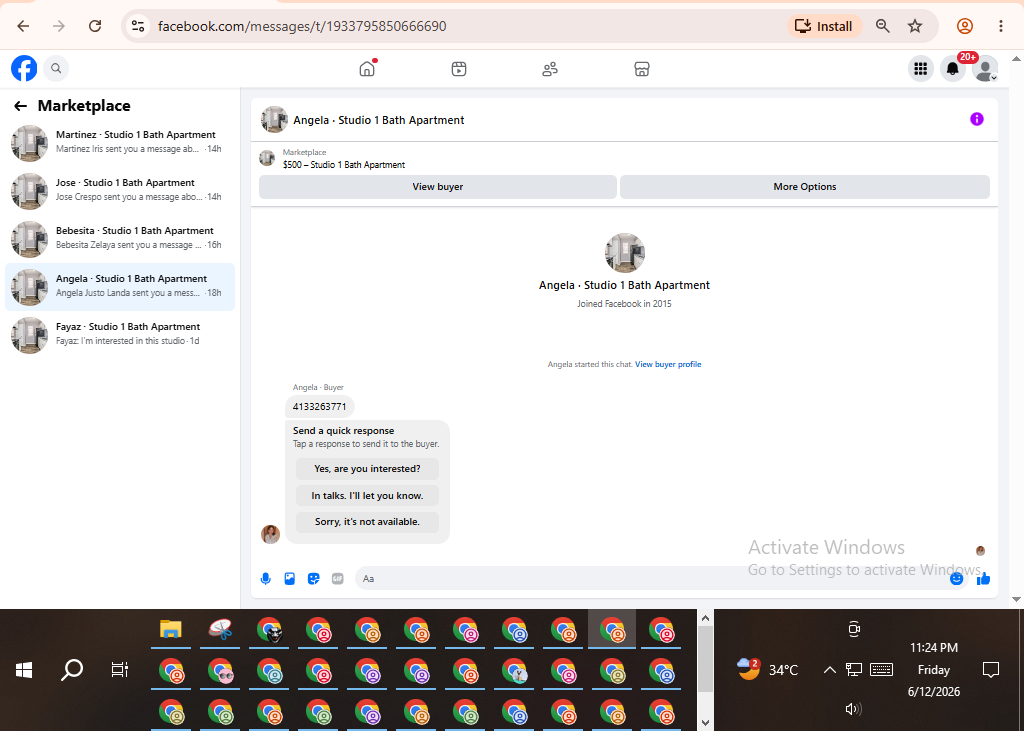Click the purple conversation information icon

[977, 119]
